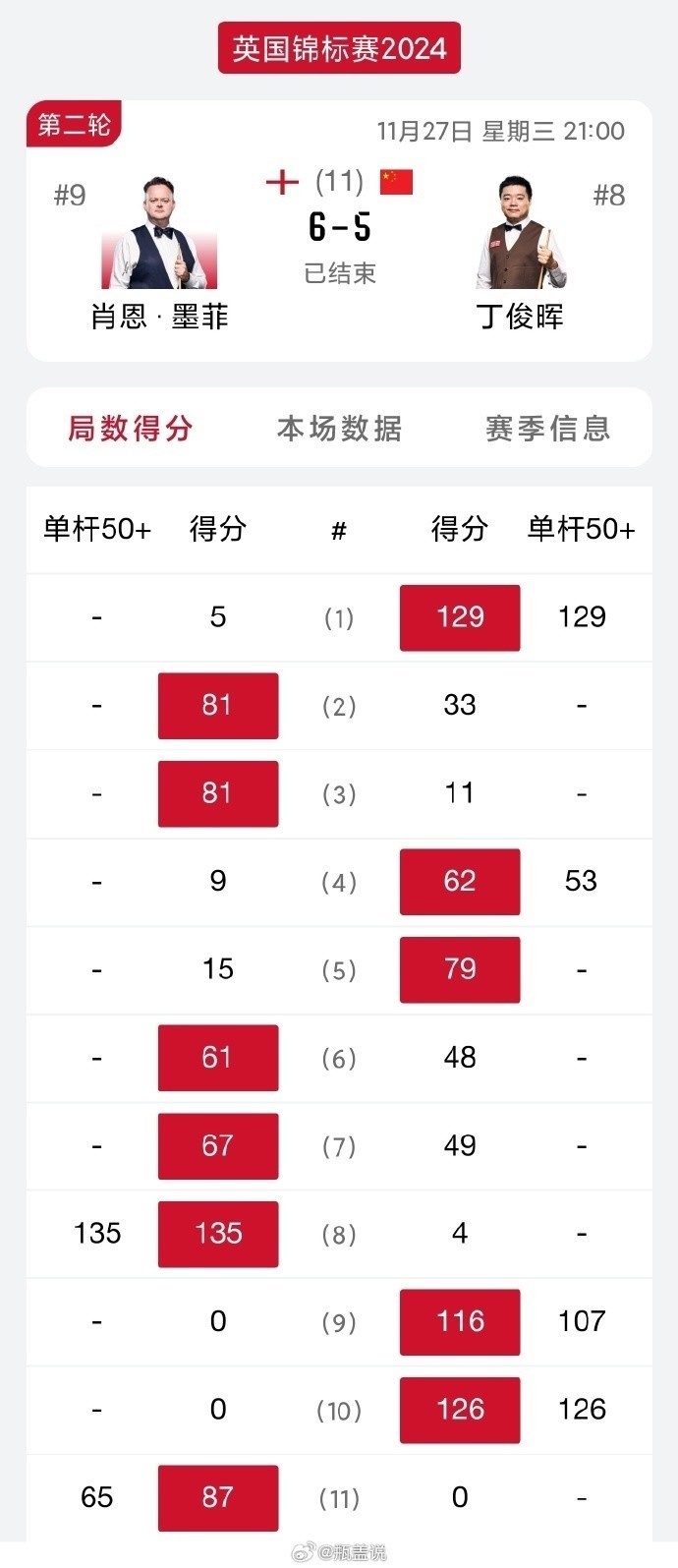Open Ding Junhui's player photo
The width and height of the screenshot is (678, 1568).
coord(521,234)
